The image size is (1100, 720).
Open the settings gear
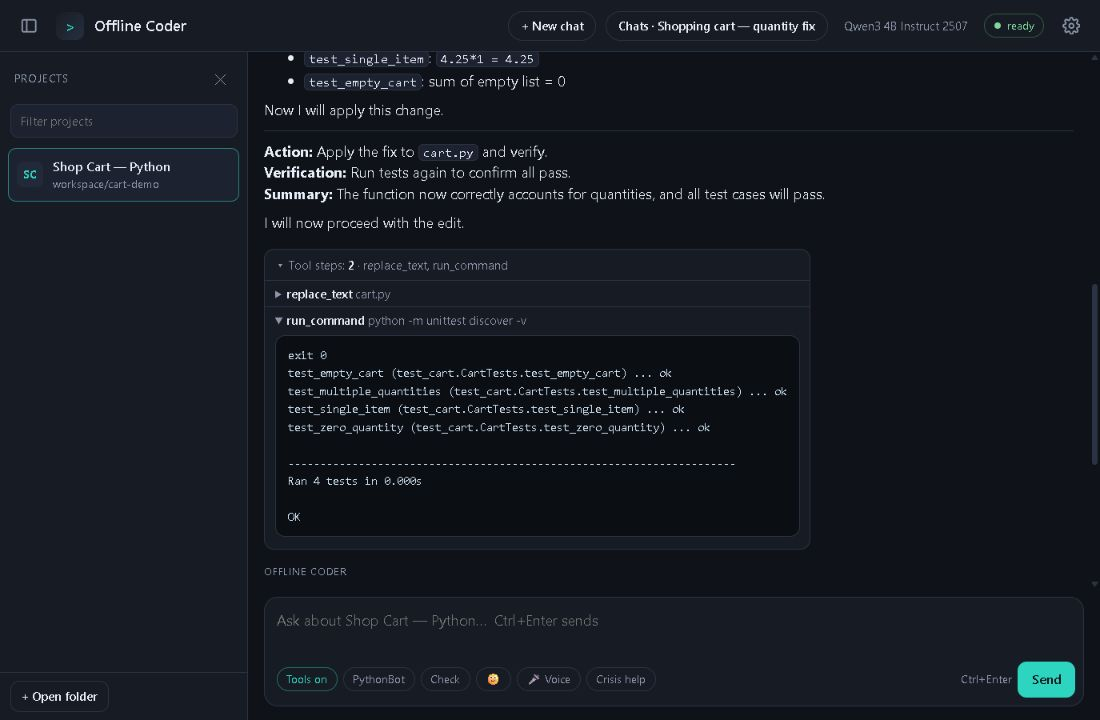pyautogui.click(x=1071, y=26)
